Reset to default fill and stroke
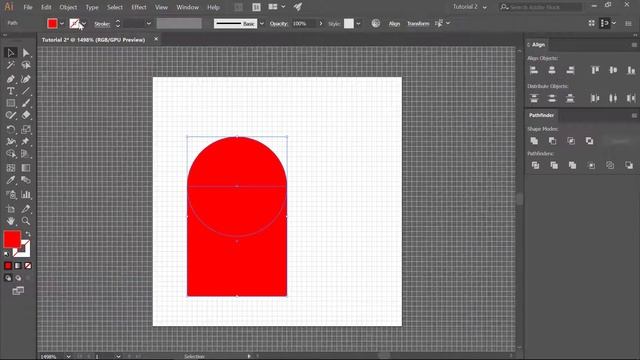 (6, 254)
